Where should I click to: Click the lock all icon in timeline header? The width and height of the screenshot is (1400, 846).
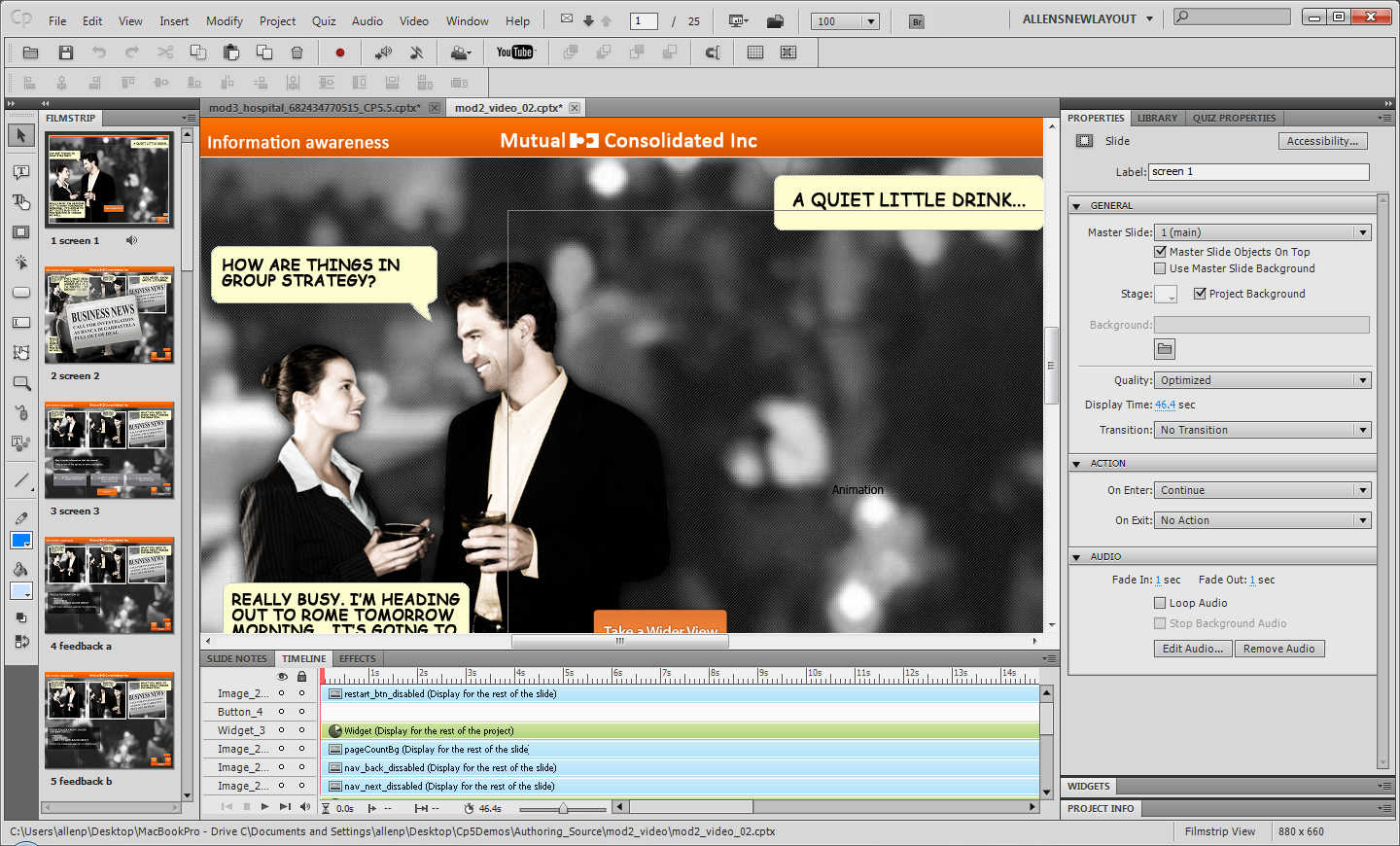[301, 676]
